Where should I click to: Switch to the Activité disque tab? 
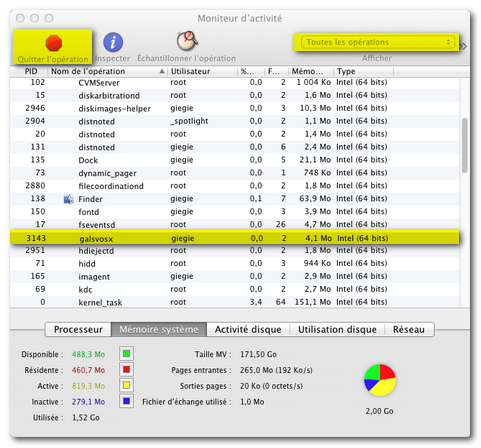(x=248, y=330)
